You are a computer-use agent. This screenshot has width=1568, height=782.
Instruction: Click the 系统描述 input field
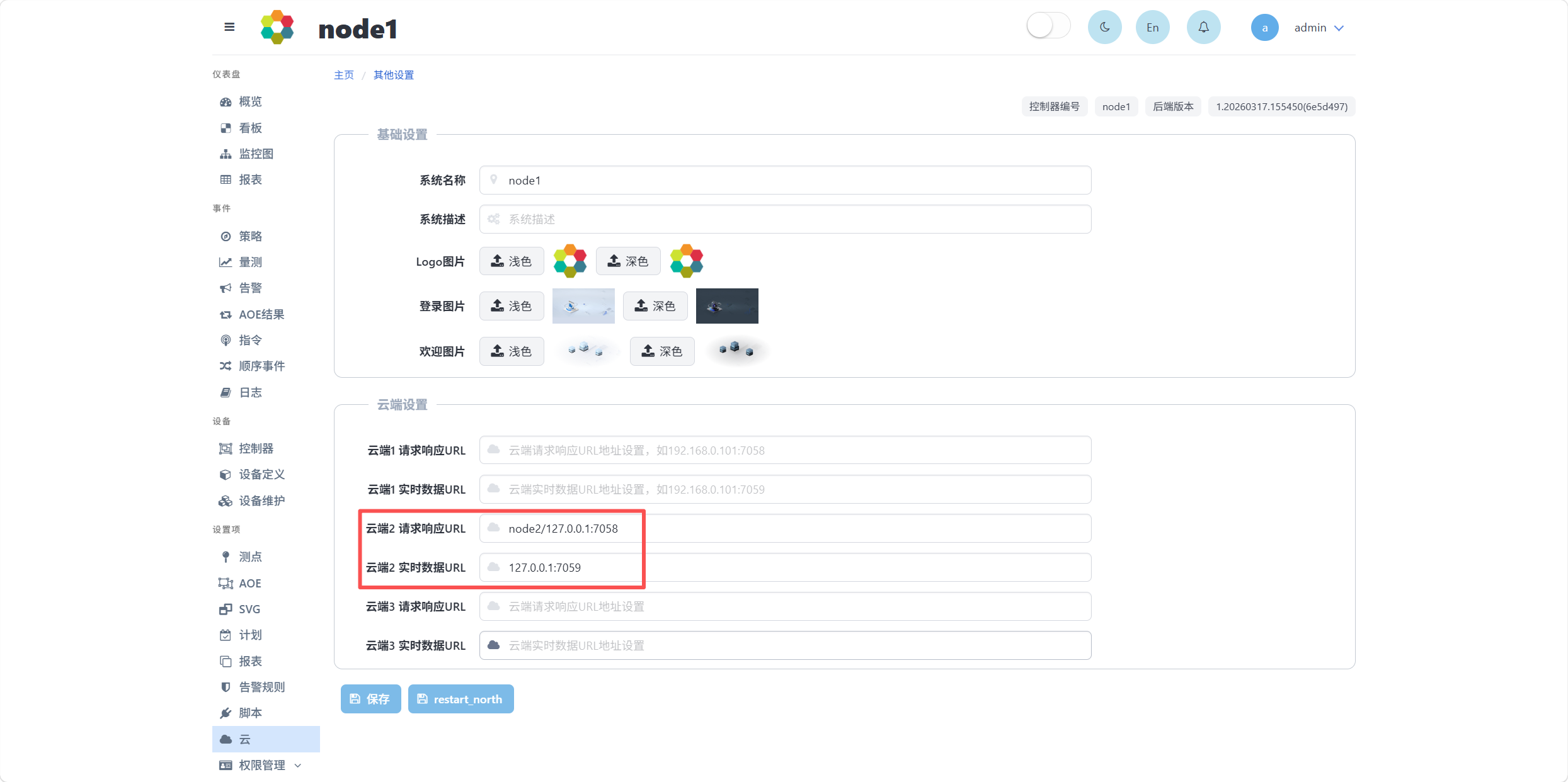coord(785,219)
